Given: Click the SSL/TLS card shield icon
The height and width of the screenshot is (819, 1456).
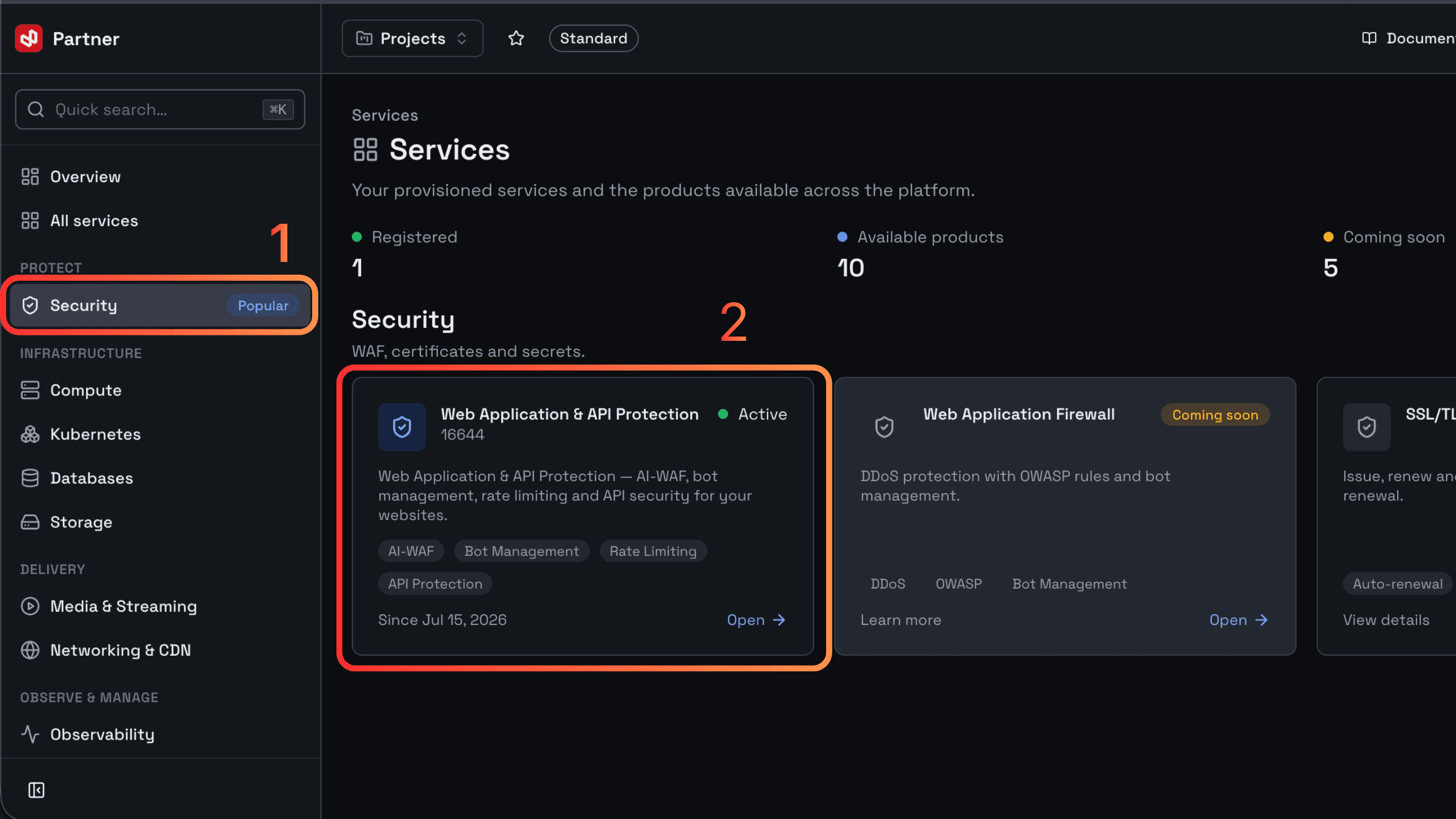Looking at the screenshot, I should (x=1366, y=427).
